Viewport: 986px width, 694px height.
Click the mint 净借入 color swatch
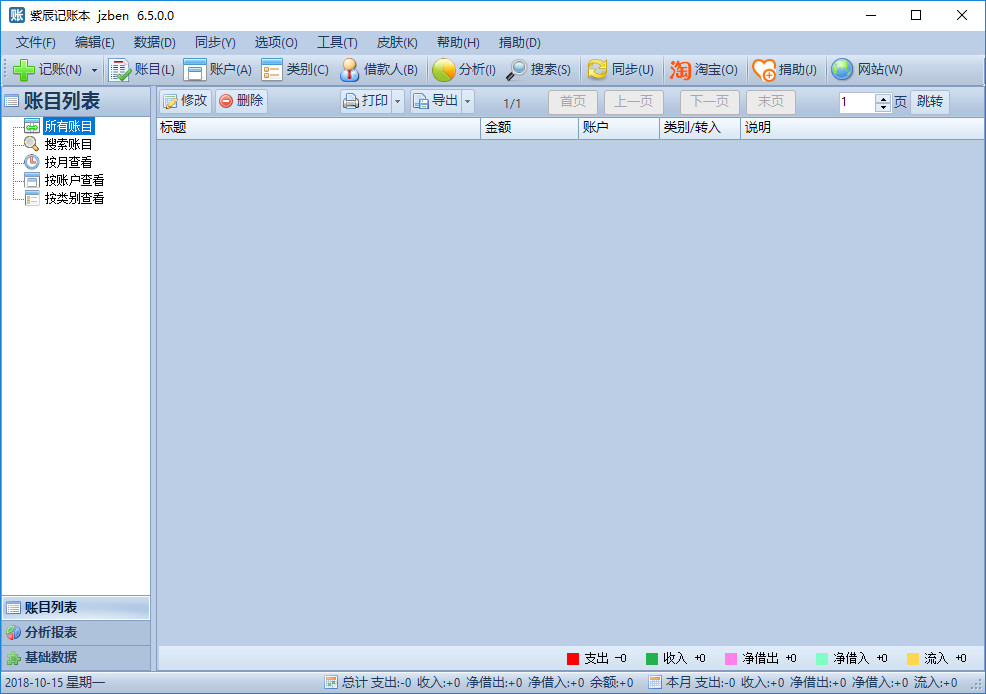822,659
